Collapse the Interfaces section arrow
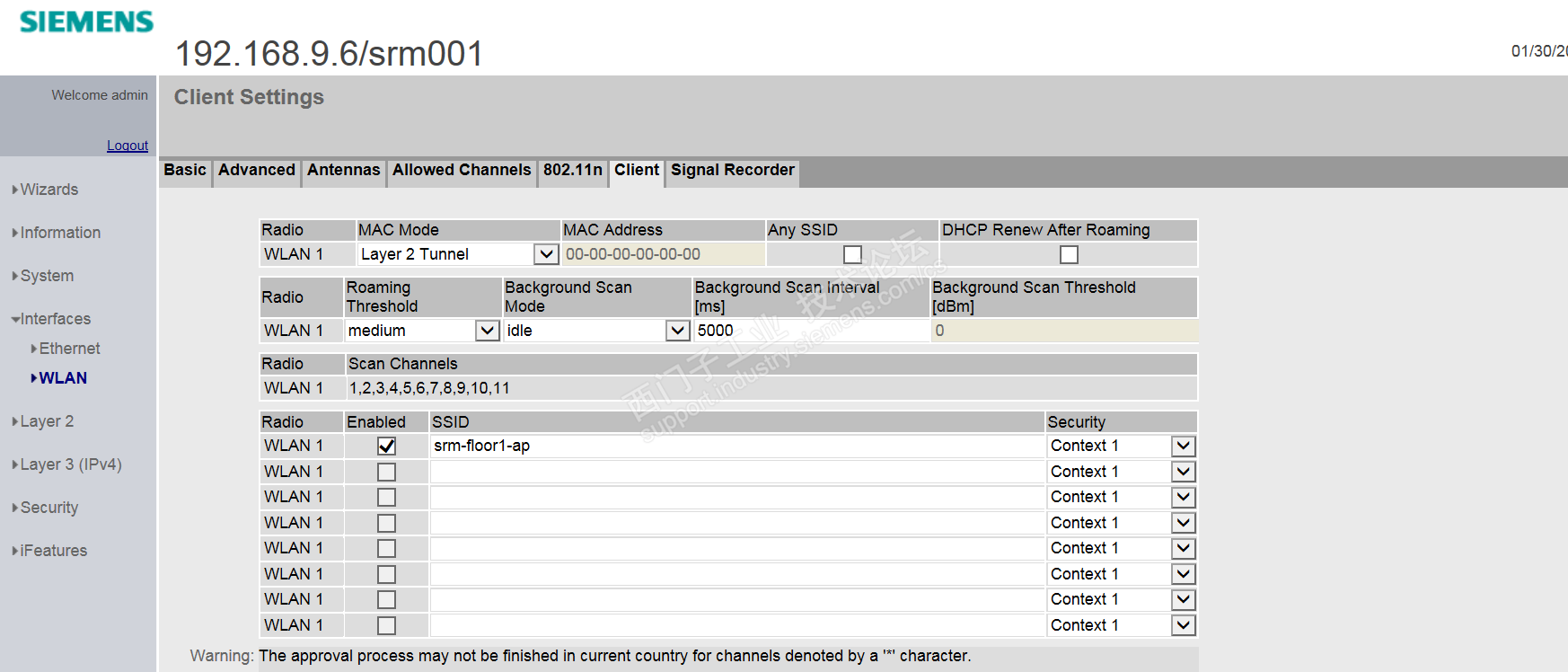1568x672 pixels. point(15,319)
